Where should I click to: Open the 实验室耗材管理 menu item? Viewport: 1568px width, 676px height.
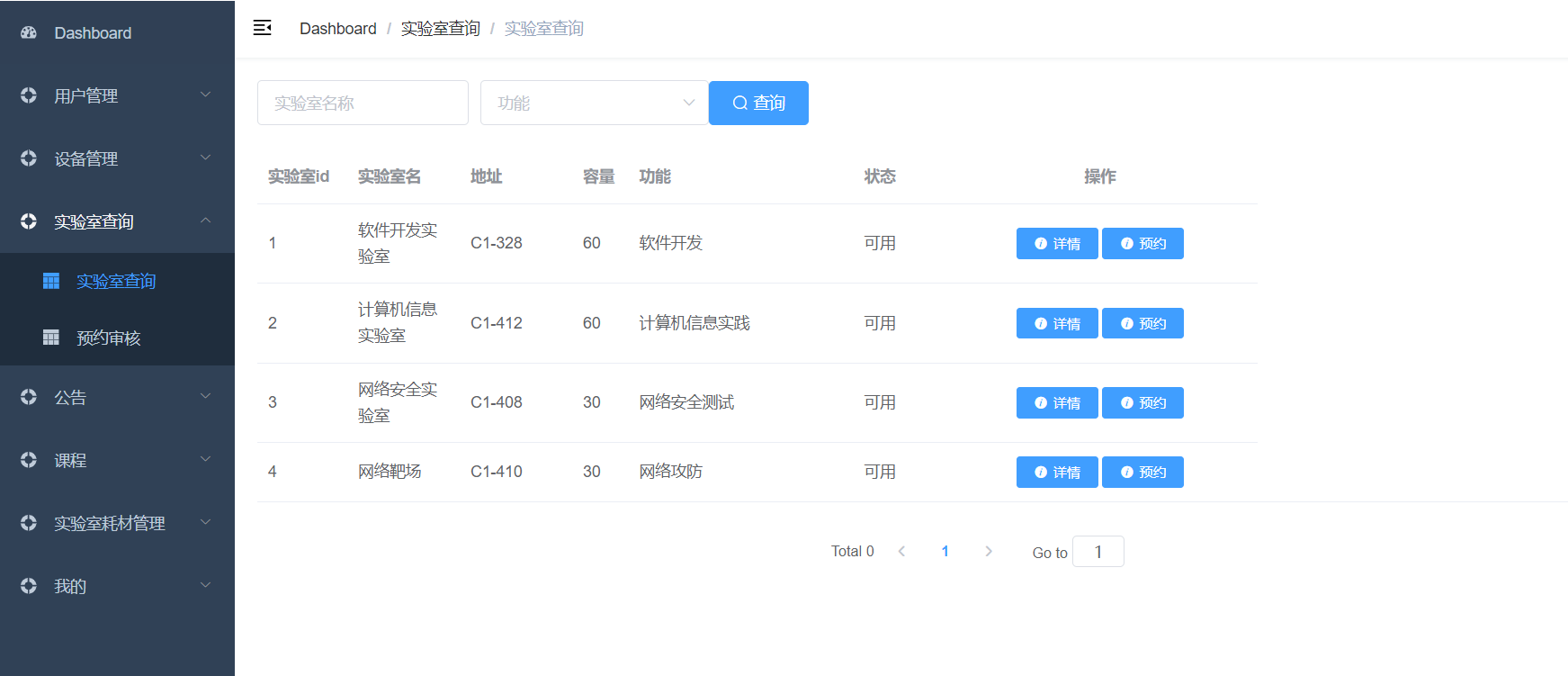[117, 523]
